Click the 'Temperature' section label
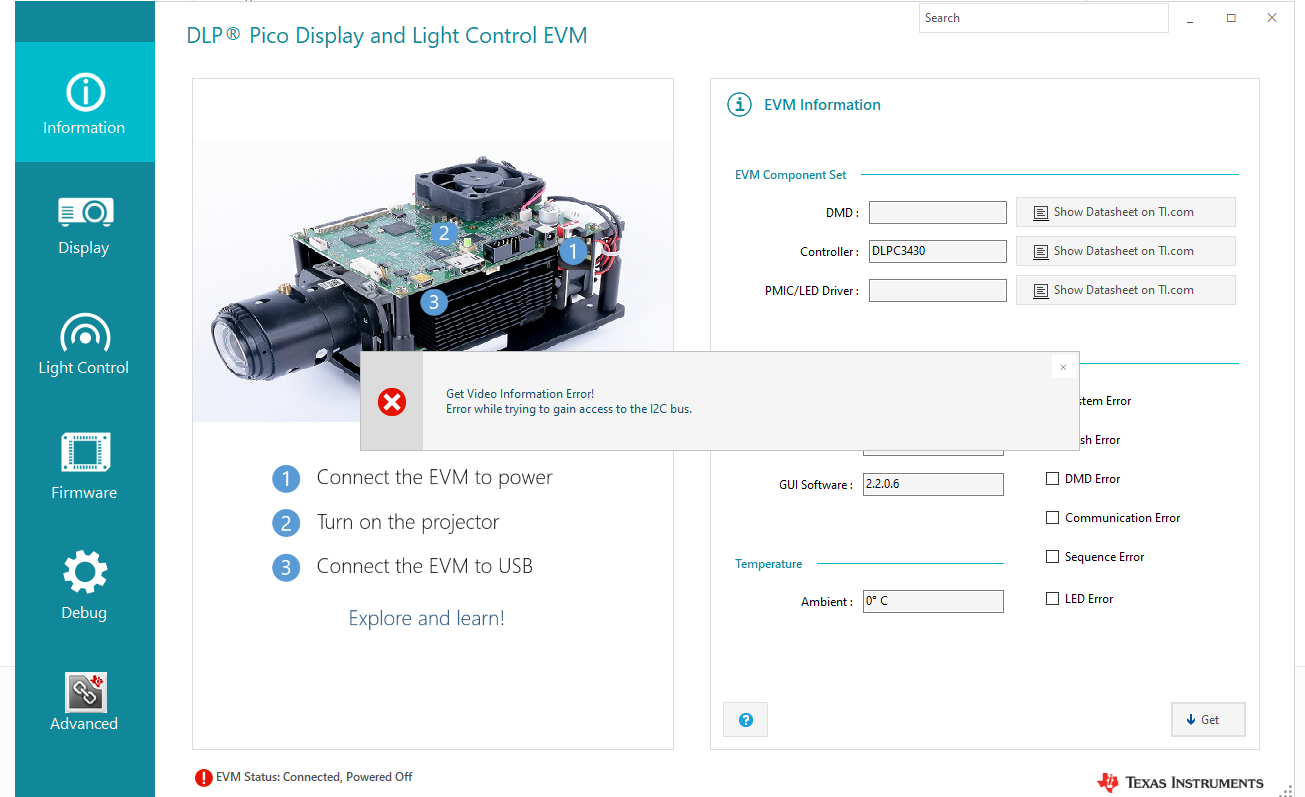Image resolution: width=1305 pixels, height=797 pixels. tap(768, 564)
